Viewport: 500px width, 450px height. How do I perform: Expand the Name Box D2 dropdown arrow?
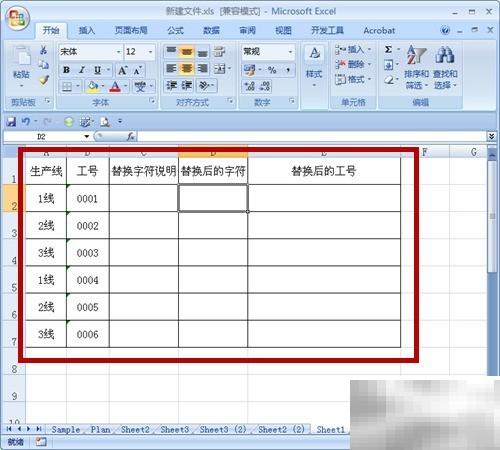tap(87, 136)
